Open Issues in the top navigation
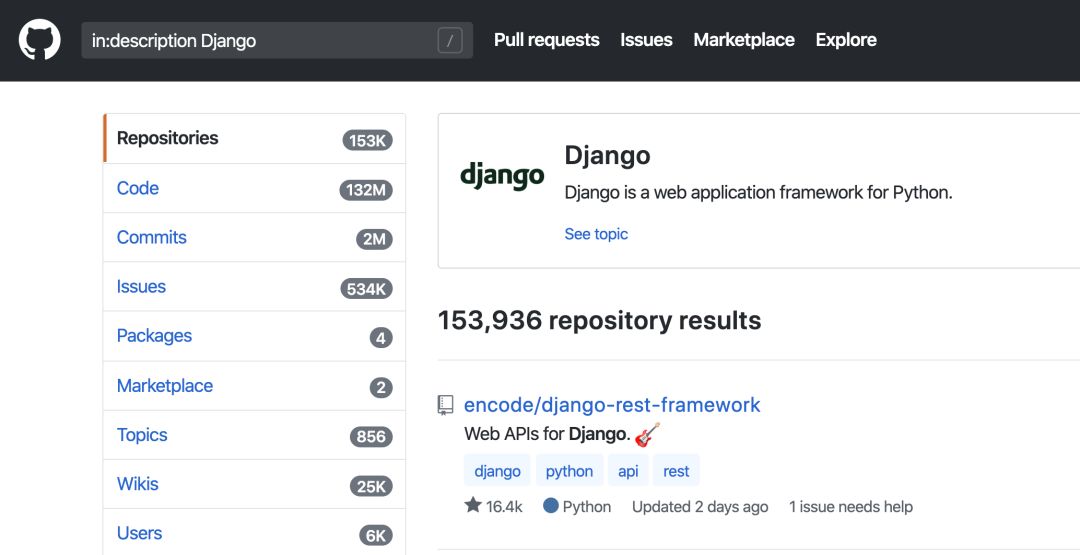 point(646,40)
